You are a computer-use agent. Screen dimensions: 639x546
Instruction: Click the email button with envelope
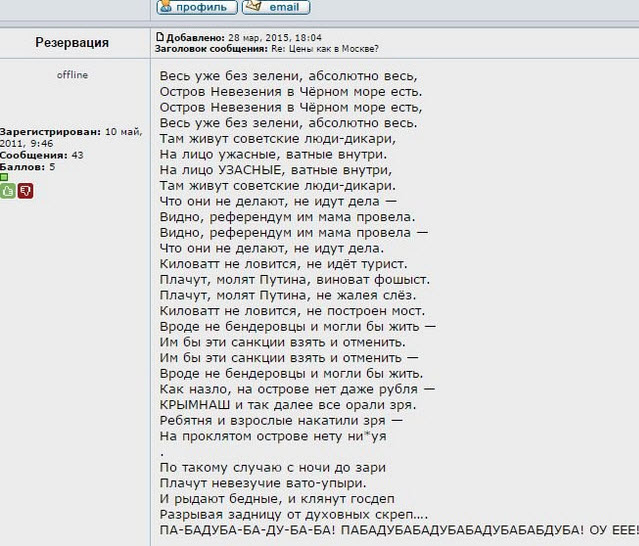[x=276, y=7]
